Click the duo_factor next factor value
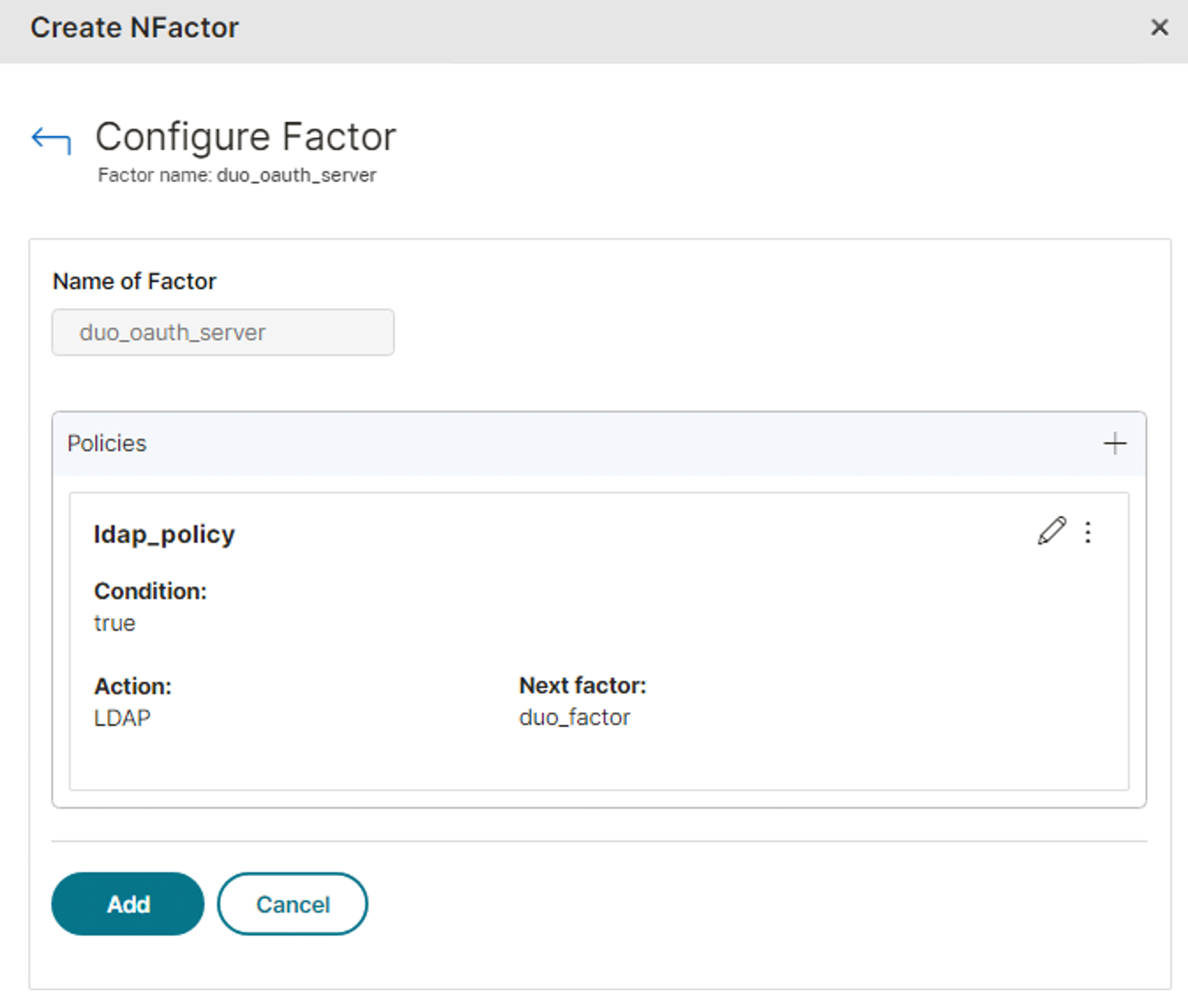Screen dimensions: 1188x1008 tap(575, 718)
